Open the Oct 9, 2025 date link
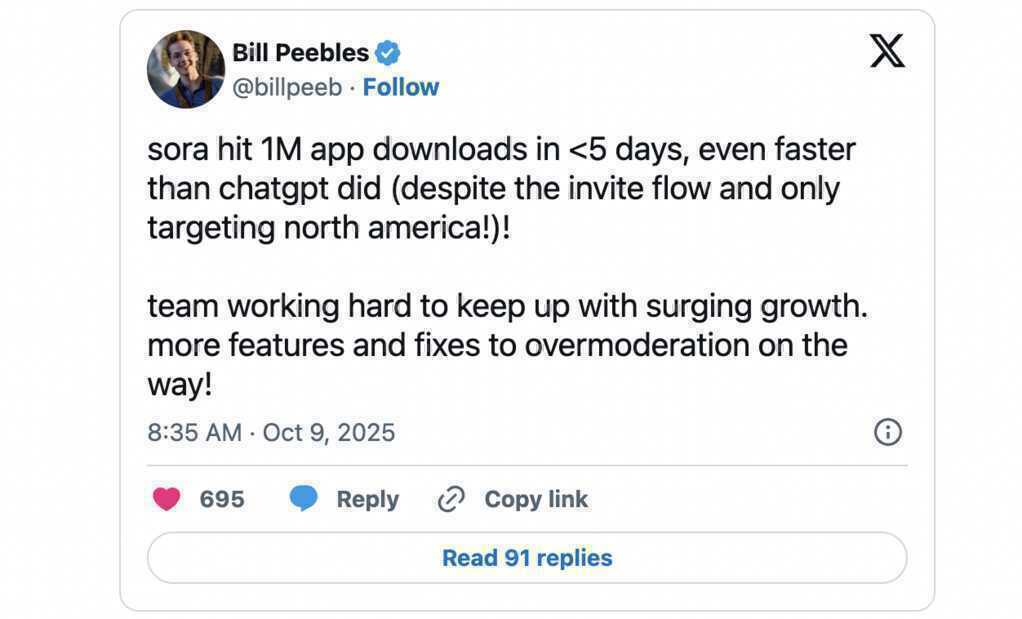The image size is (1022, 619). pyautogui.click(x=329, y=432)
